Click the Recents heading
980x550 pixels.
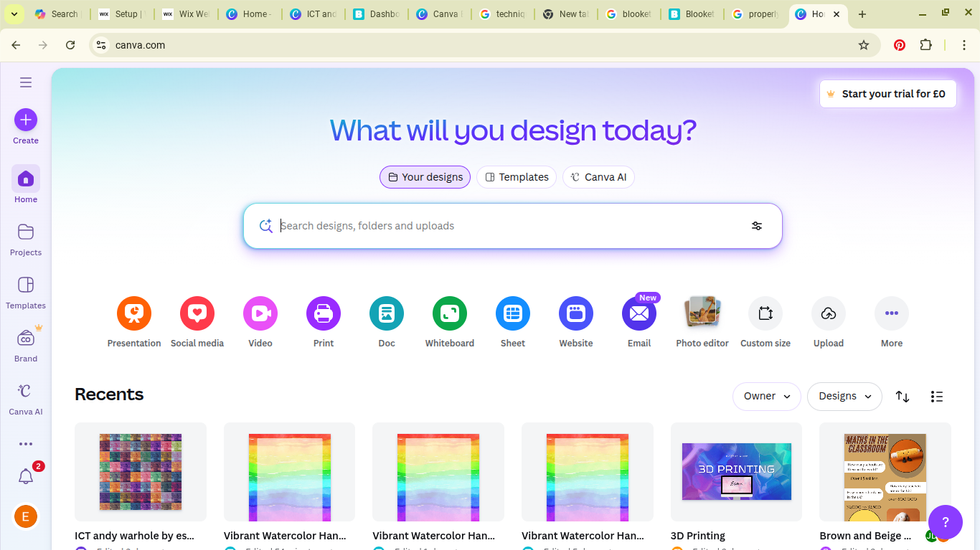click(109, 394)
